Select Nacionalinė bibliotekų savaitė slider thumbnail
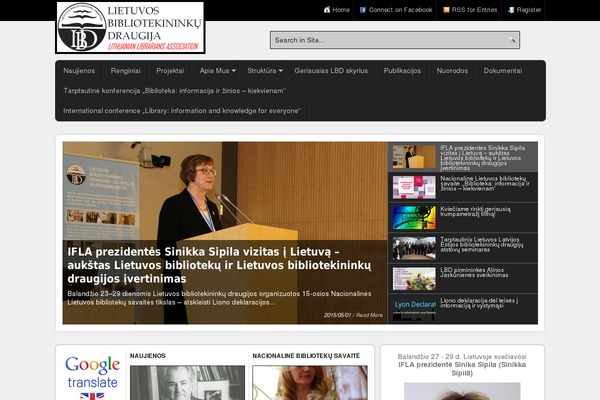 [x=414, y=187]
